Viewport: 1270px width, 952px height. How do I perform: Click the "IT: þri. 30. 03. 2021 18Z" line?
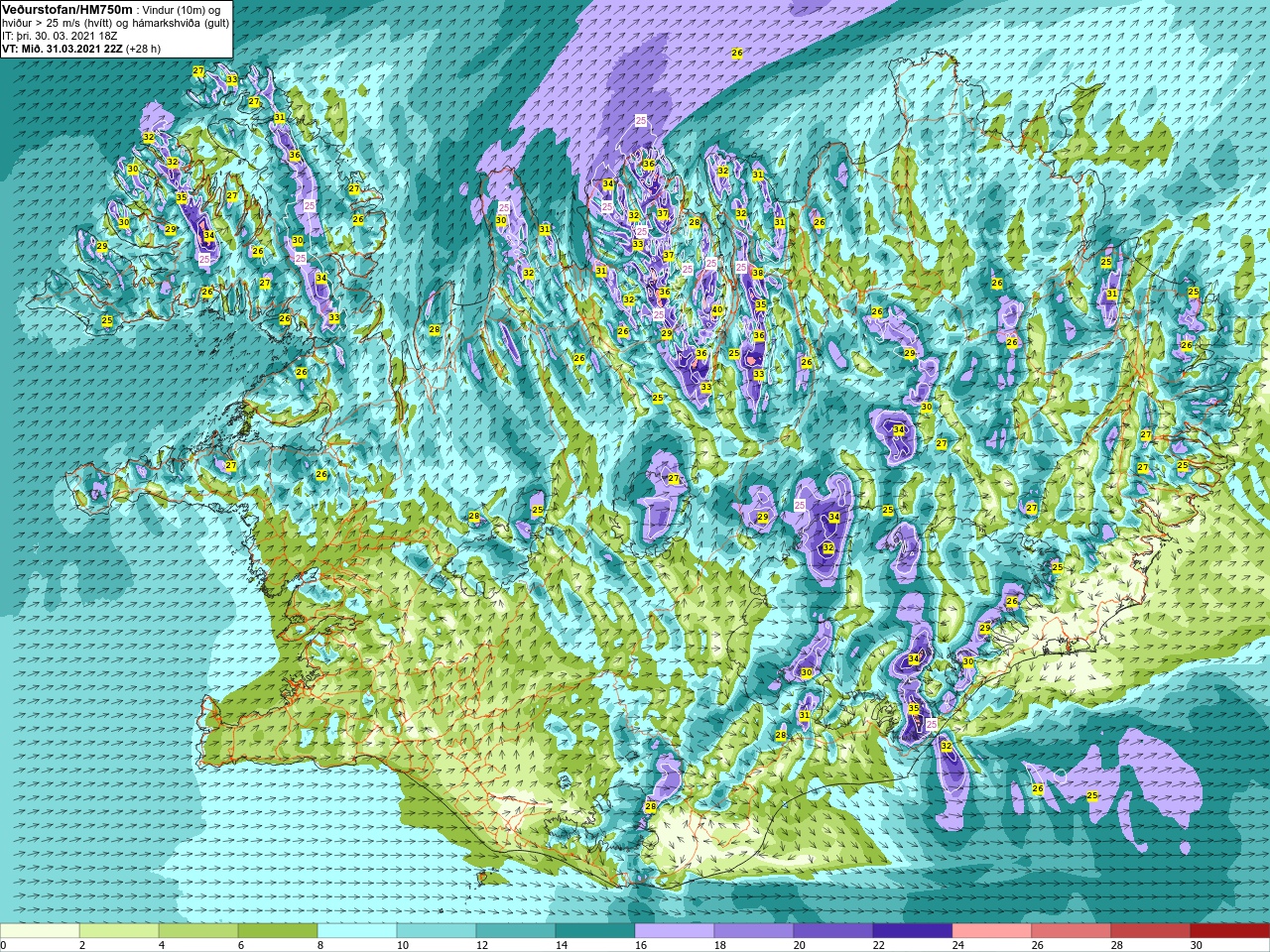[x=60, y=35]
